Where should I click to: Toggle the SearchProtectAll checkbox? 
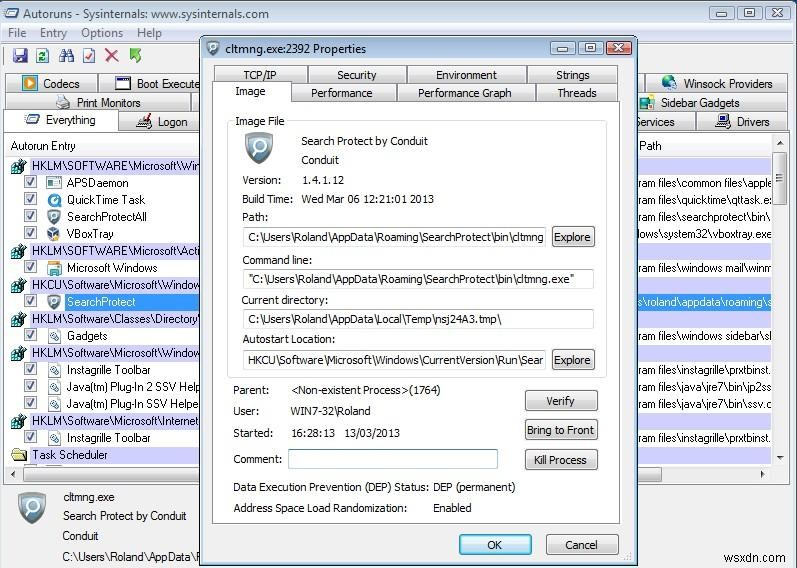click(30, 216)
